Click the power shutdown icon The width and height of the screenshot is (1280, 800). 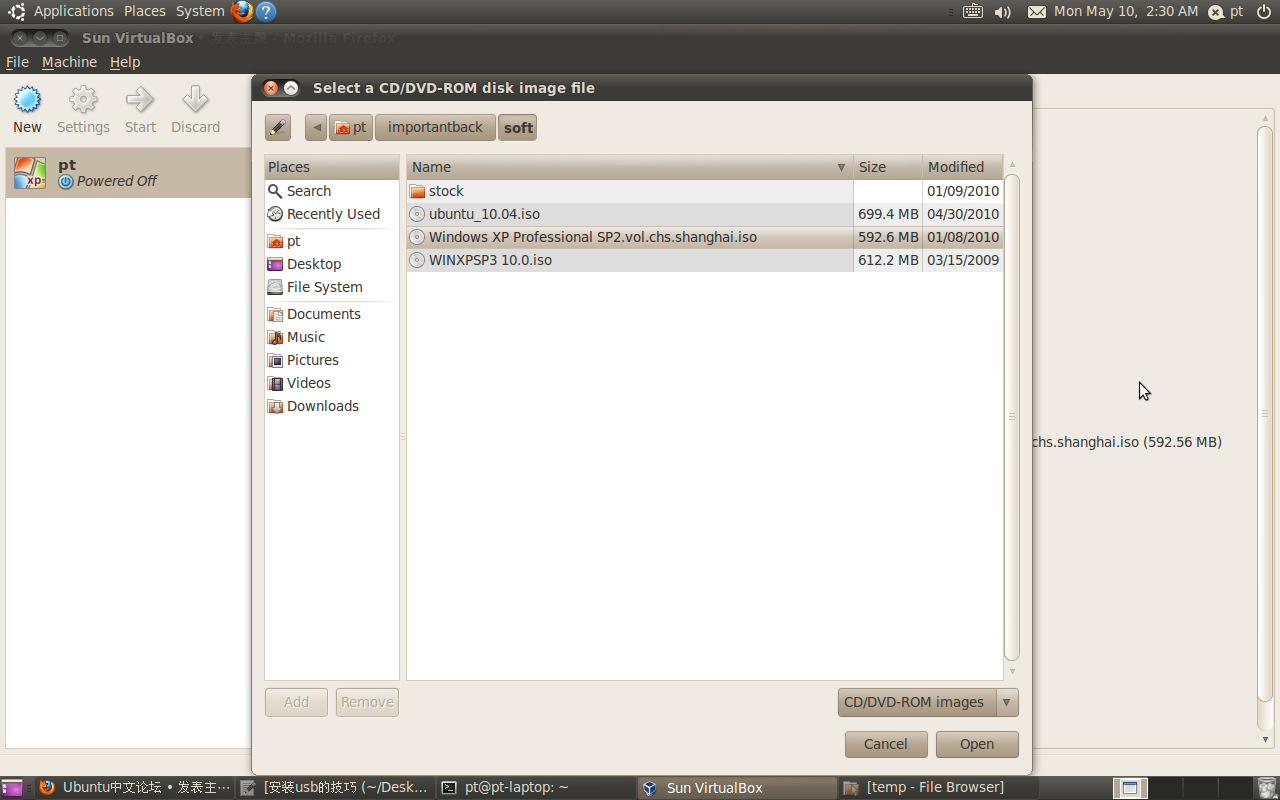[x=1263, y=12]
